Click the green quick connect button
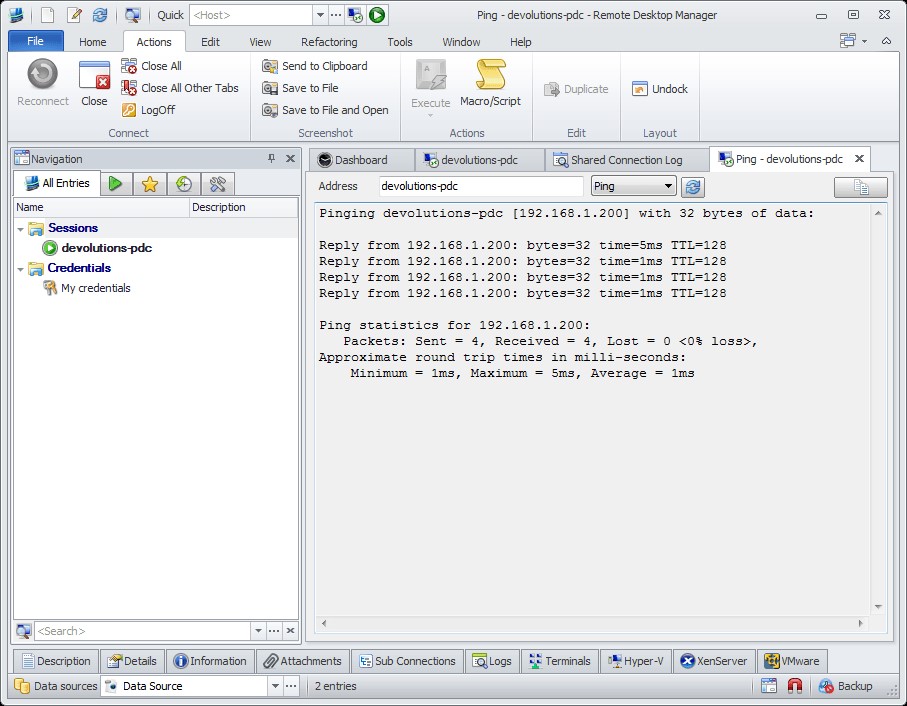The height and width of the screenshot is (706, 907). [x=376, y=15]
